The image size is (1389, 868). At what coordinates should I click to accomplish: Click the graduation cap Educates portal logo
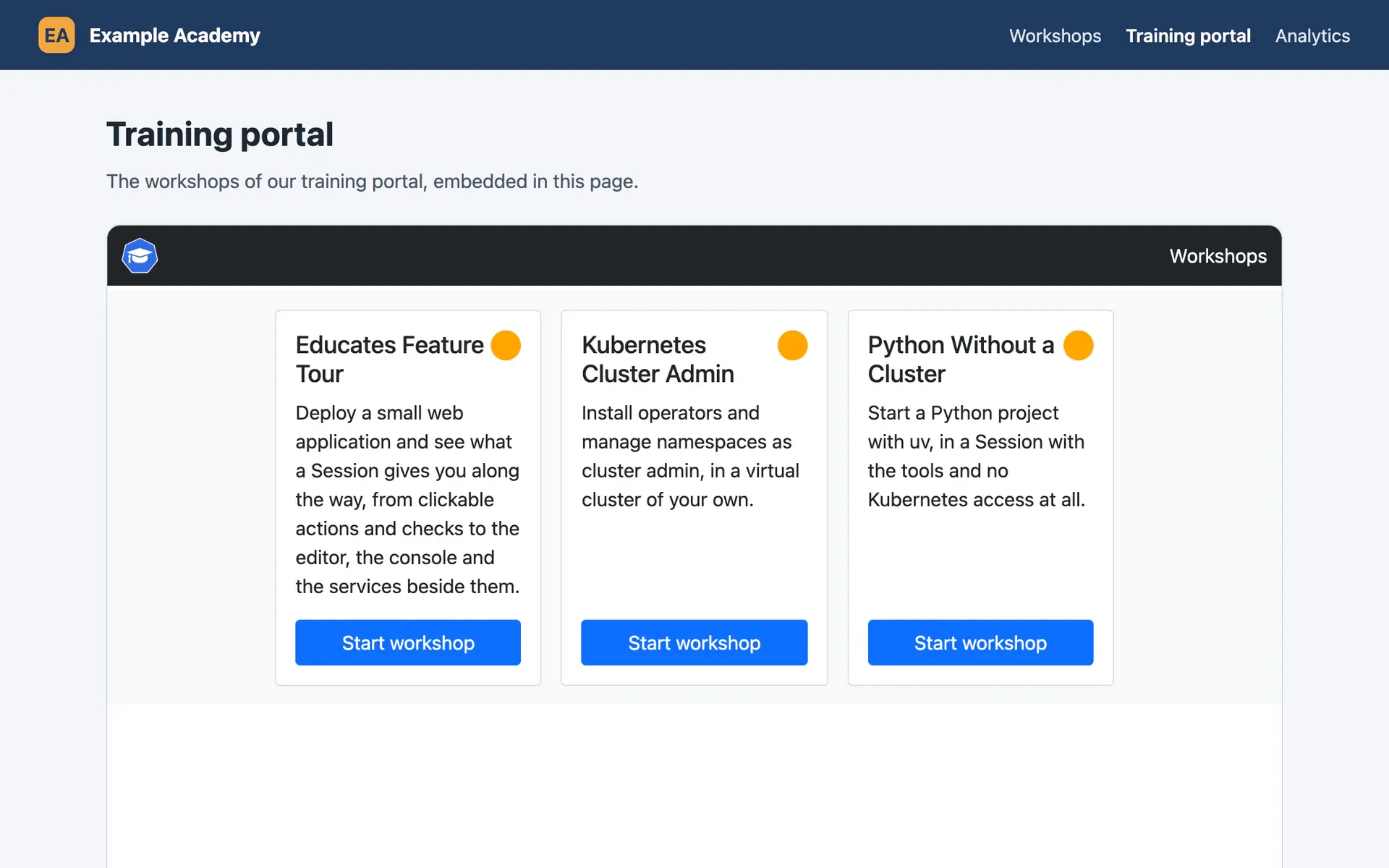click(x=140, y=256)
